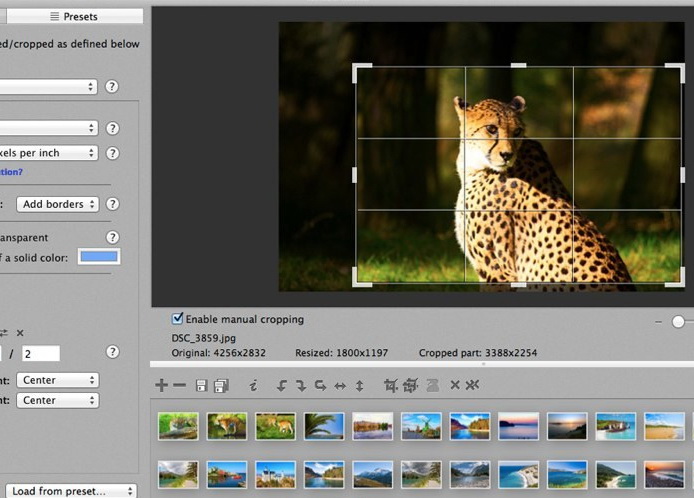The width and height of the screenshot is (694, 498).
Task: Click the ratio input field containing 2
Action: point(41,353)
